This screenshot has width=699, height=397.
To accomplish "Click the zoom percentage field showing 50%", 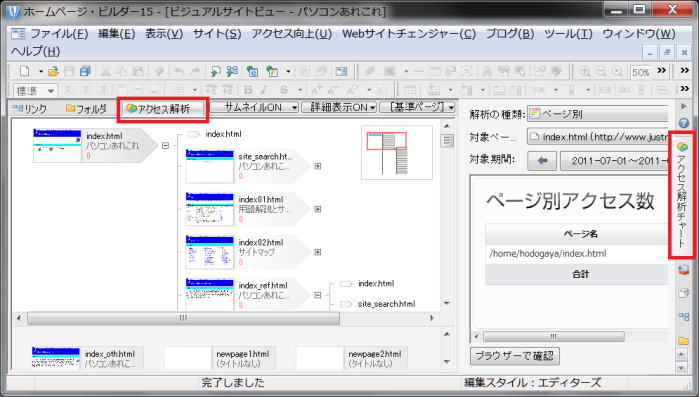I will coord(641,72).
